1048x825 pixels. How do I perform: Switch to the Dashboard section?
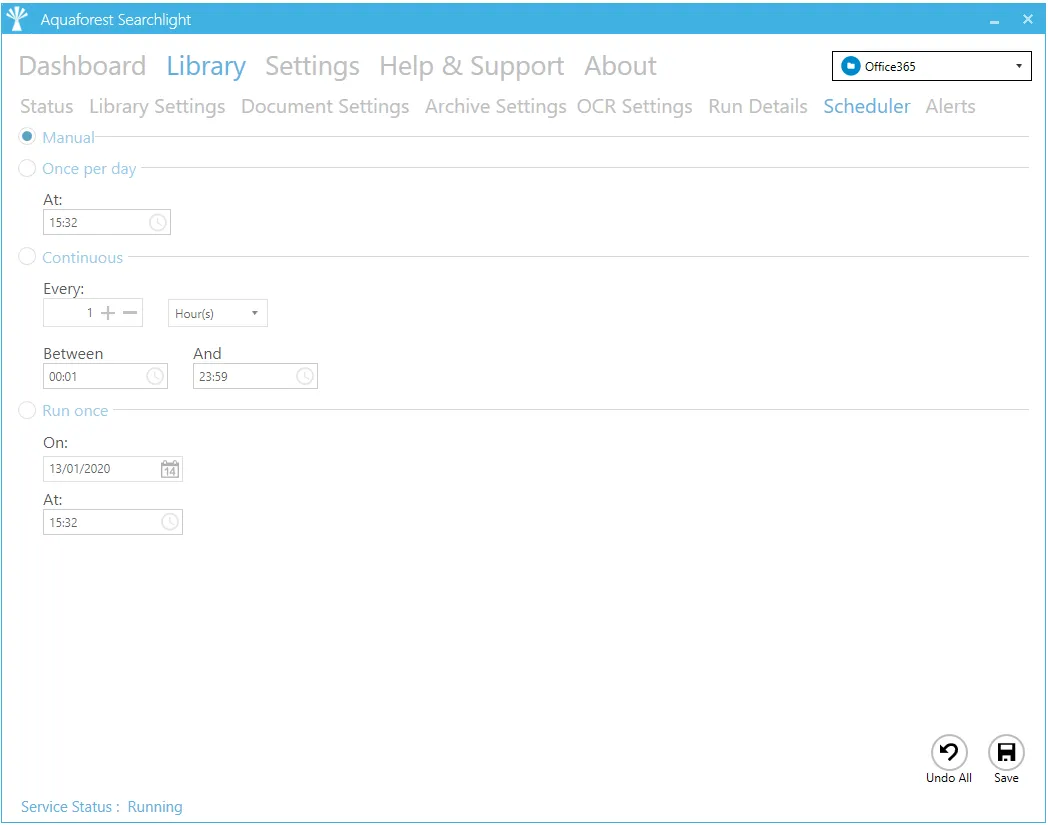coord(82,67)
